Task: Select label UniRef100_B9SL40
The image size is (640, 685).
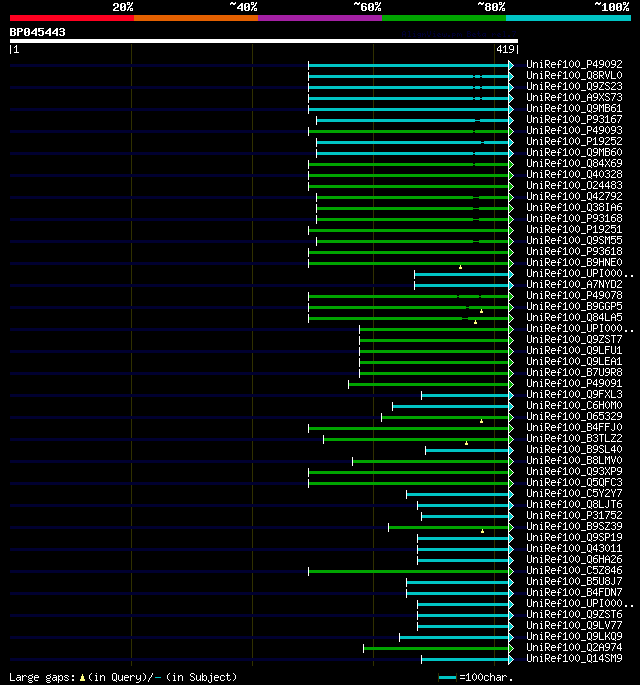Action: tap(574, 450)
